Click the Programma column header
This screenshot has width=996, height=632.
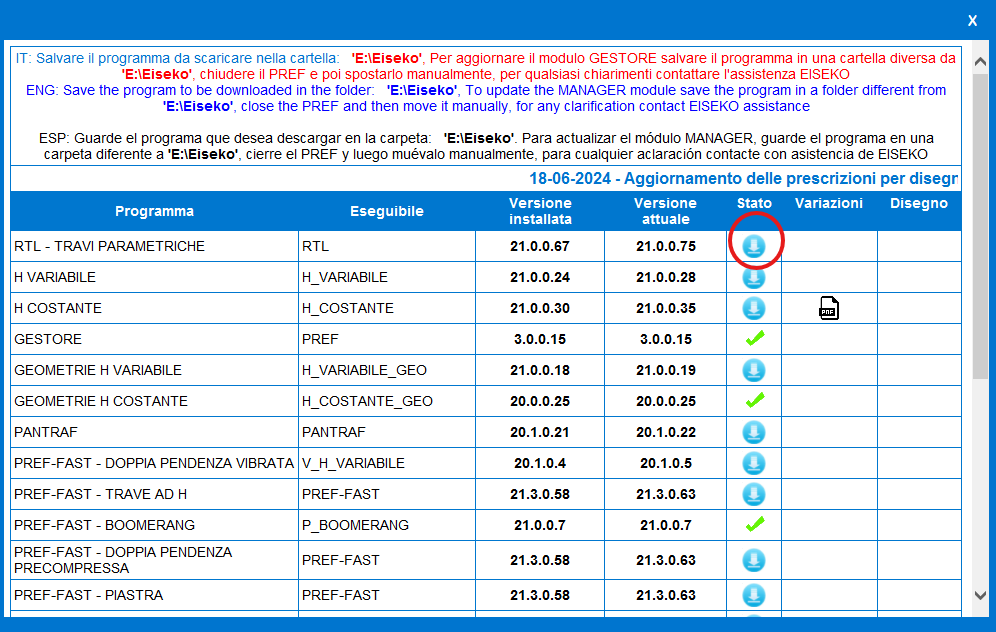pos(154,211)
